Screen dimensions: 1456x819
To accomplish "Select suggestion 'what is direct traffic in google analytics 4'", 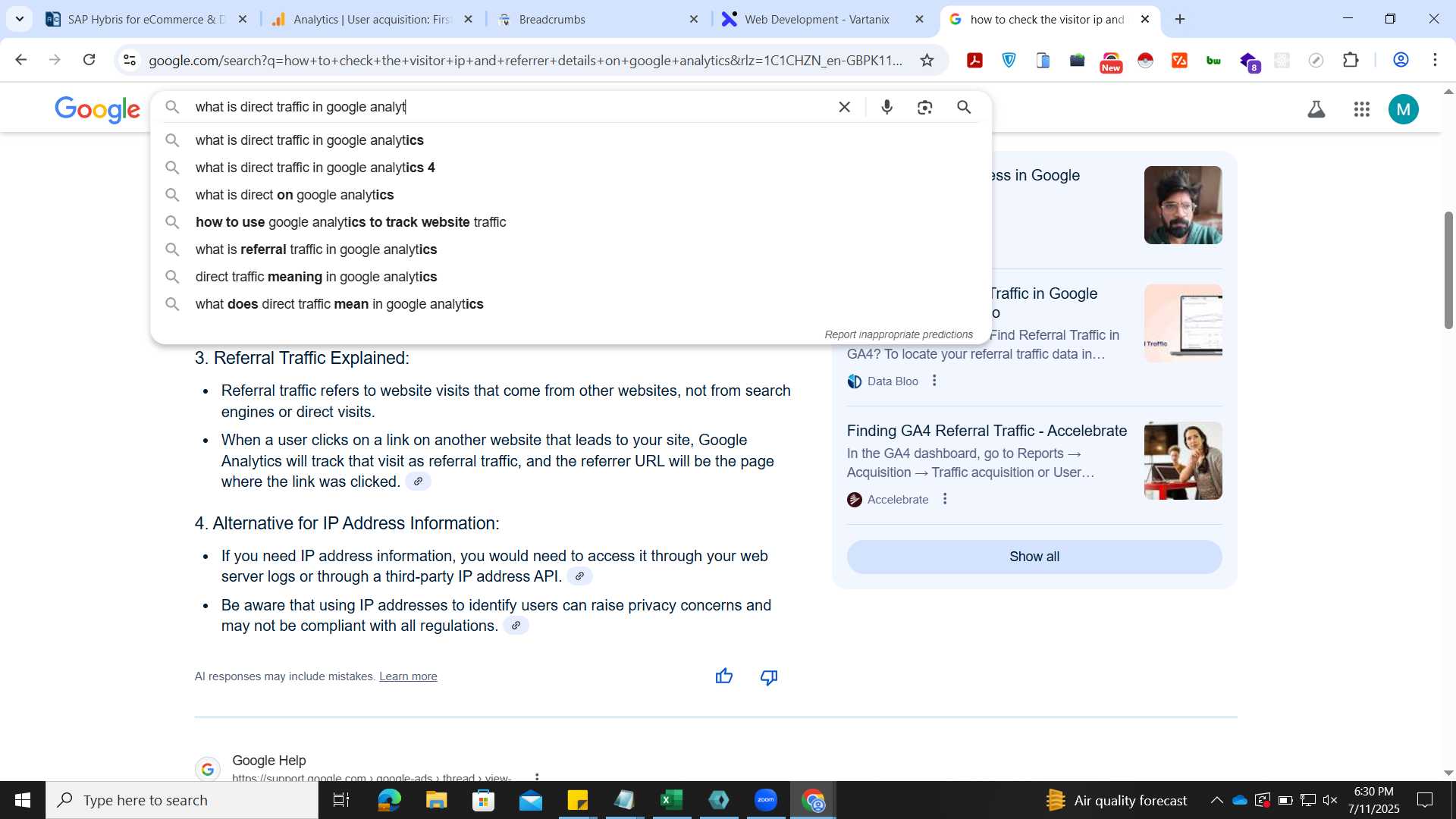I will point(571,168).
